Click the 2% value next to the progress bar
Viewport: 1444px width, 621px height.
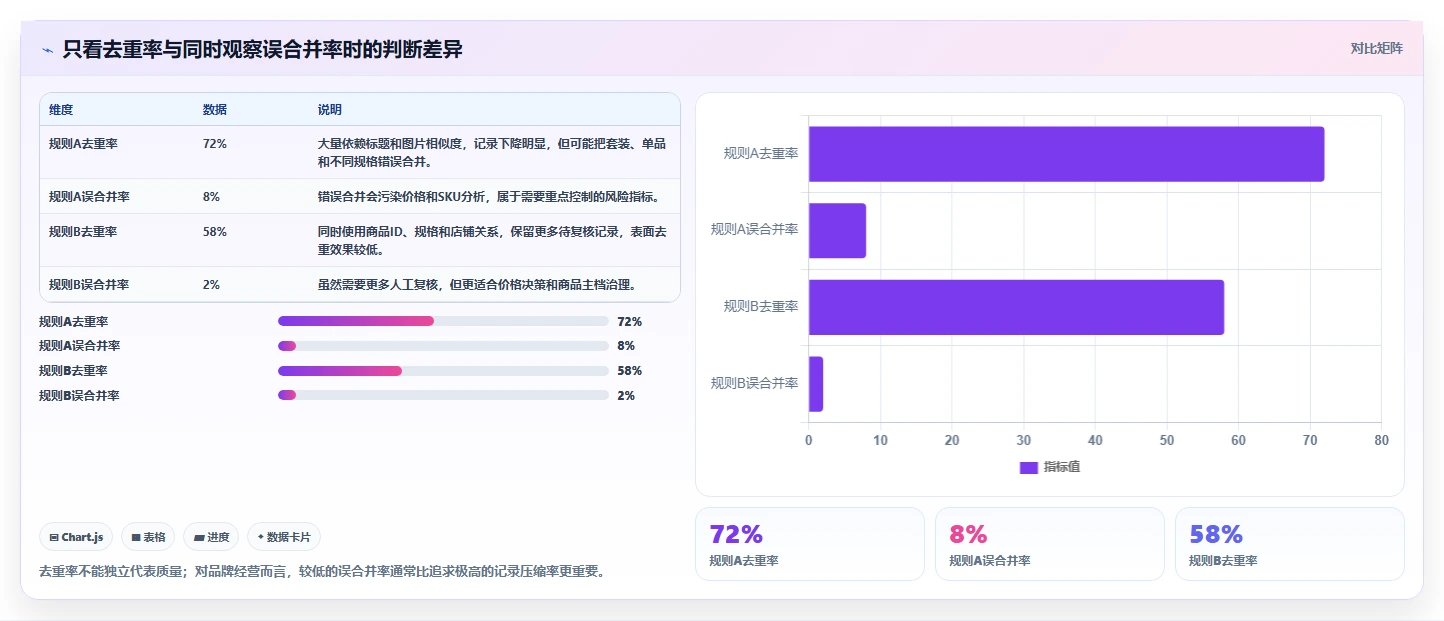coord(626,395)
